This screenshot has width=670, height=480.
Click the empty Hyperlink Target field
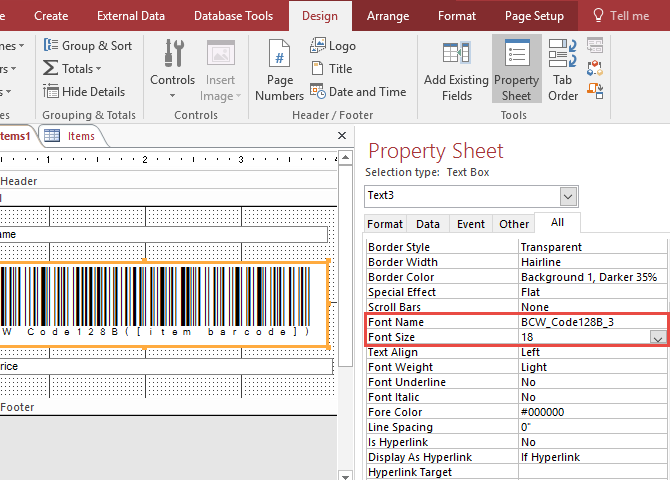592,472
